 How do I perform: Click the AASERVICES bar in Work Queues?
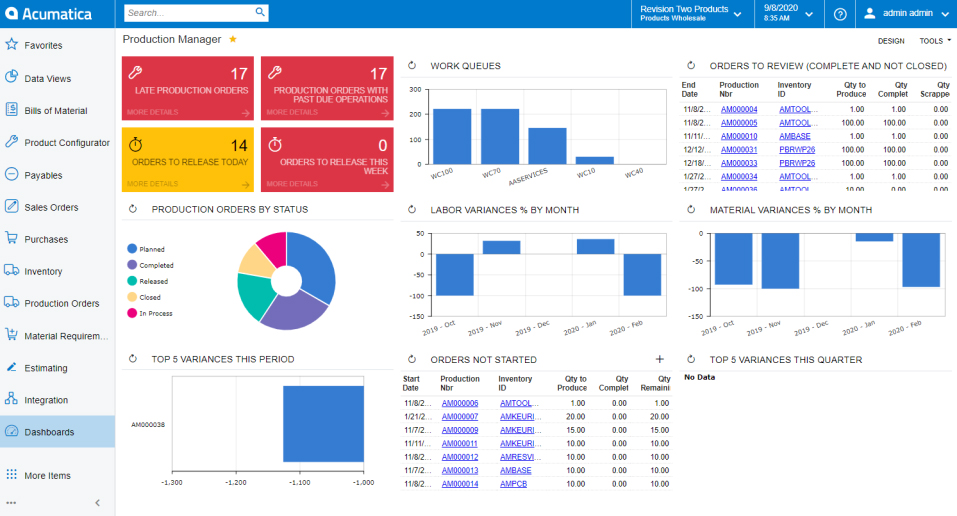tap(547, 146)
